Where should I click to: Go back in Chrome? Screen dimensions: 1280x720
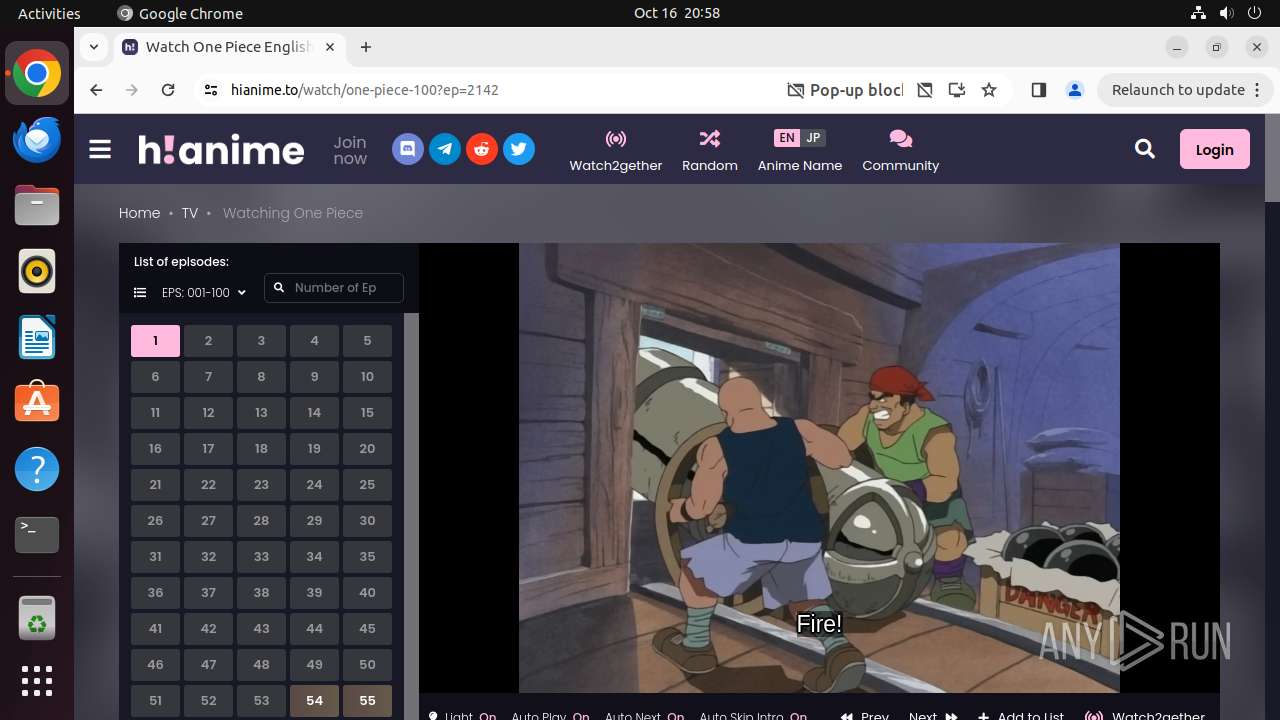click(96, 90)
